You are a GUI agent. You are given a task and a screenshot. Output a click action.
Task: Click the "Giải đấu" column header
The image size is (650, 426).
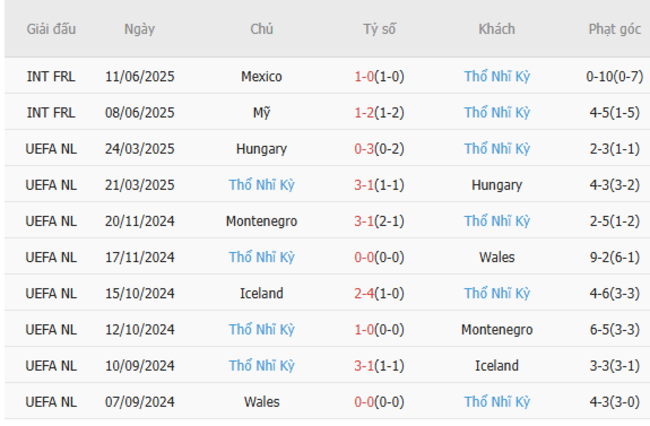tap(51, 29)
